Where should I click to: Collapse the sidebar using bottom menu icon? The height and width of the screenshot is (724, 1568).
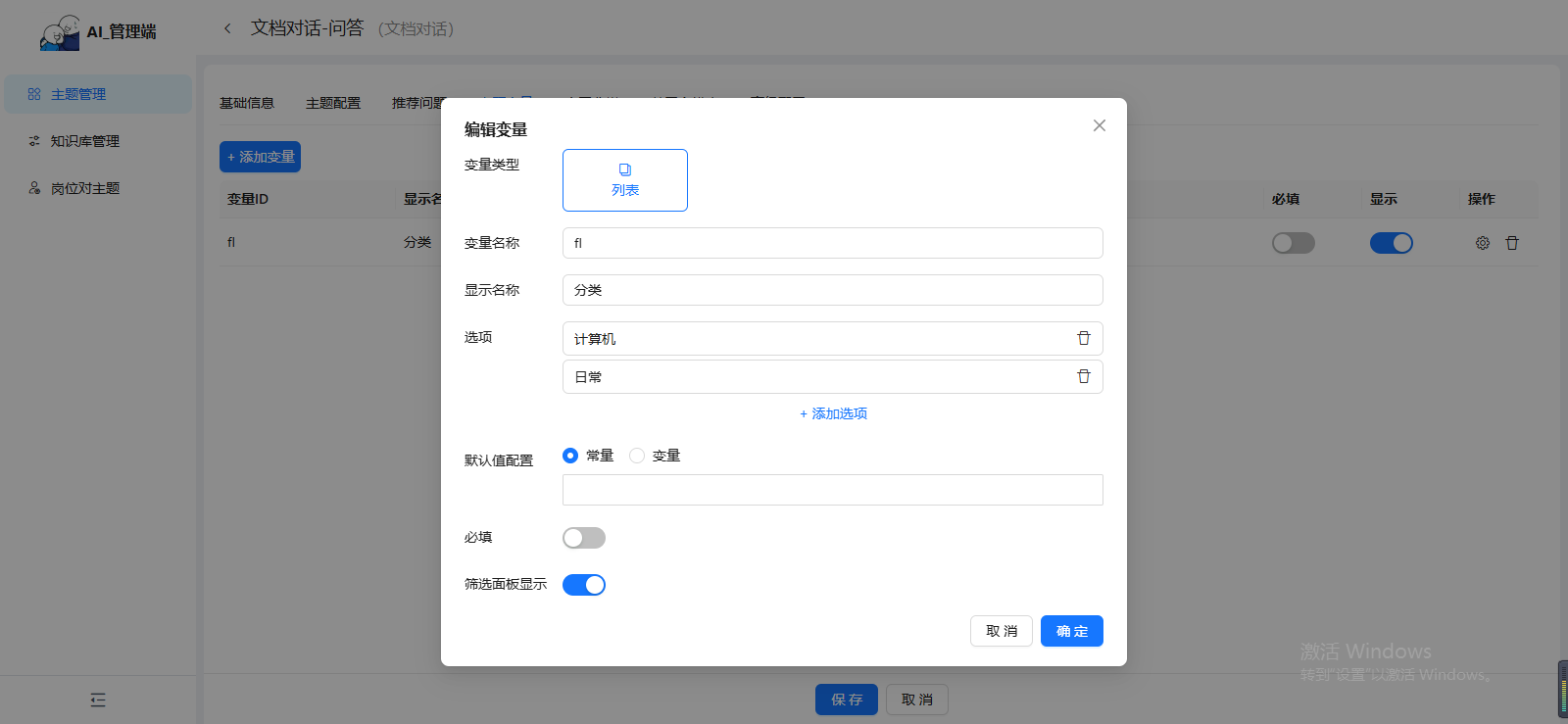coord(98,700)
